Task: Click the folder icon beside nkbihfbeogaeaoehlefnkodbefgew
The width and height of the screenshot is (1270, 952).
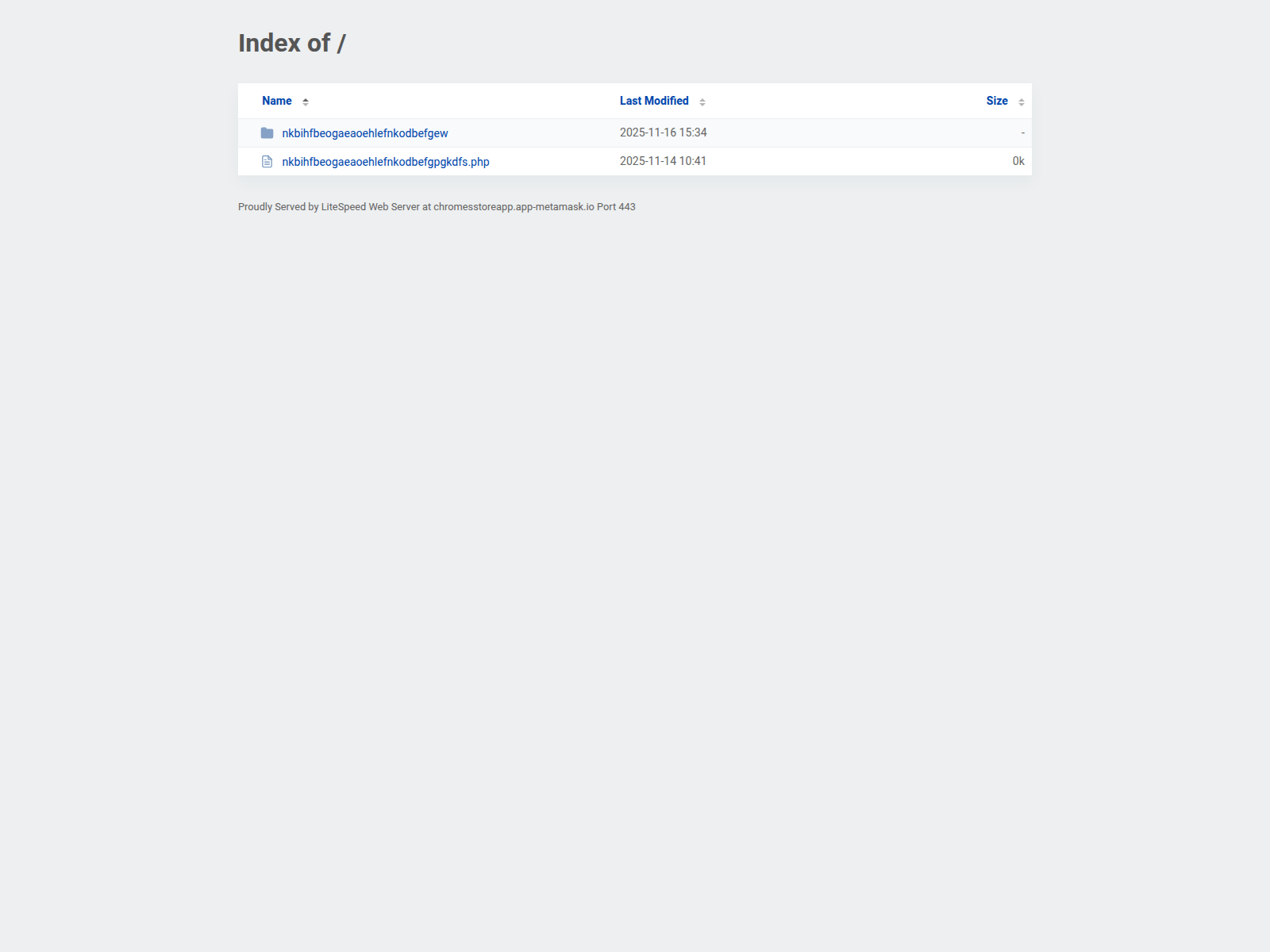Action: (x=267, y=133)
